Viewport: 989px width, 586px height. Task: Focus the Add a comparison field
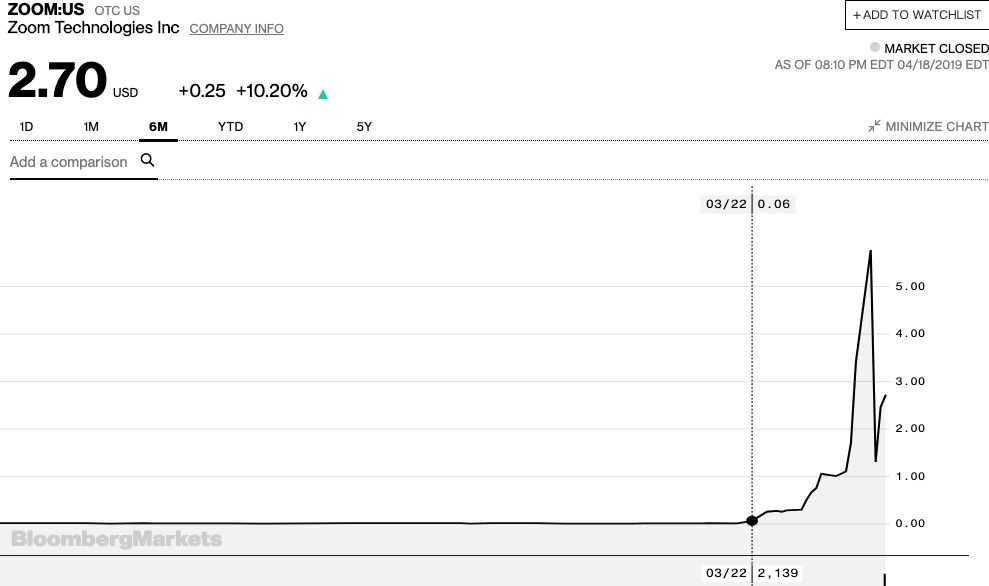(69, 162)
